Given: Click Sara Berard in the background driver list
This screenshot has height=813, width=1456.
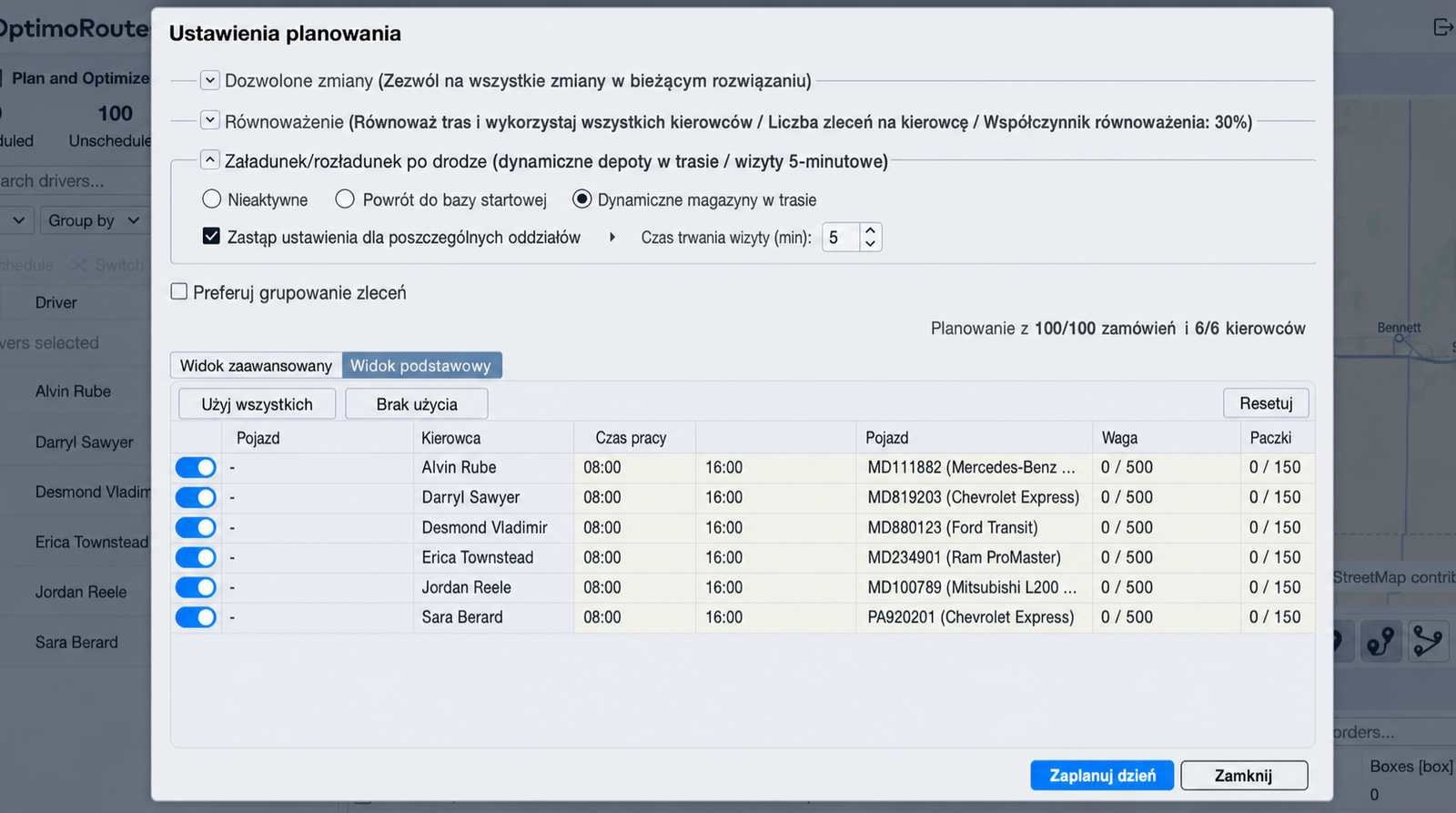Looking at the screenshot, I should 76,643.
